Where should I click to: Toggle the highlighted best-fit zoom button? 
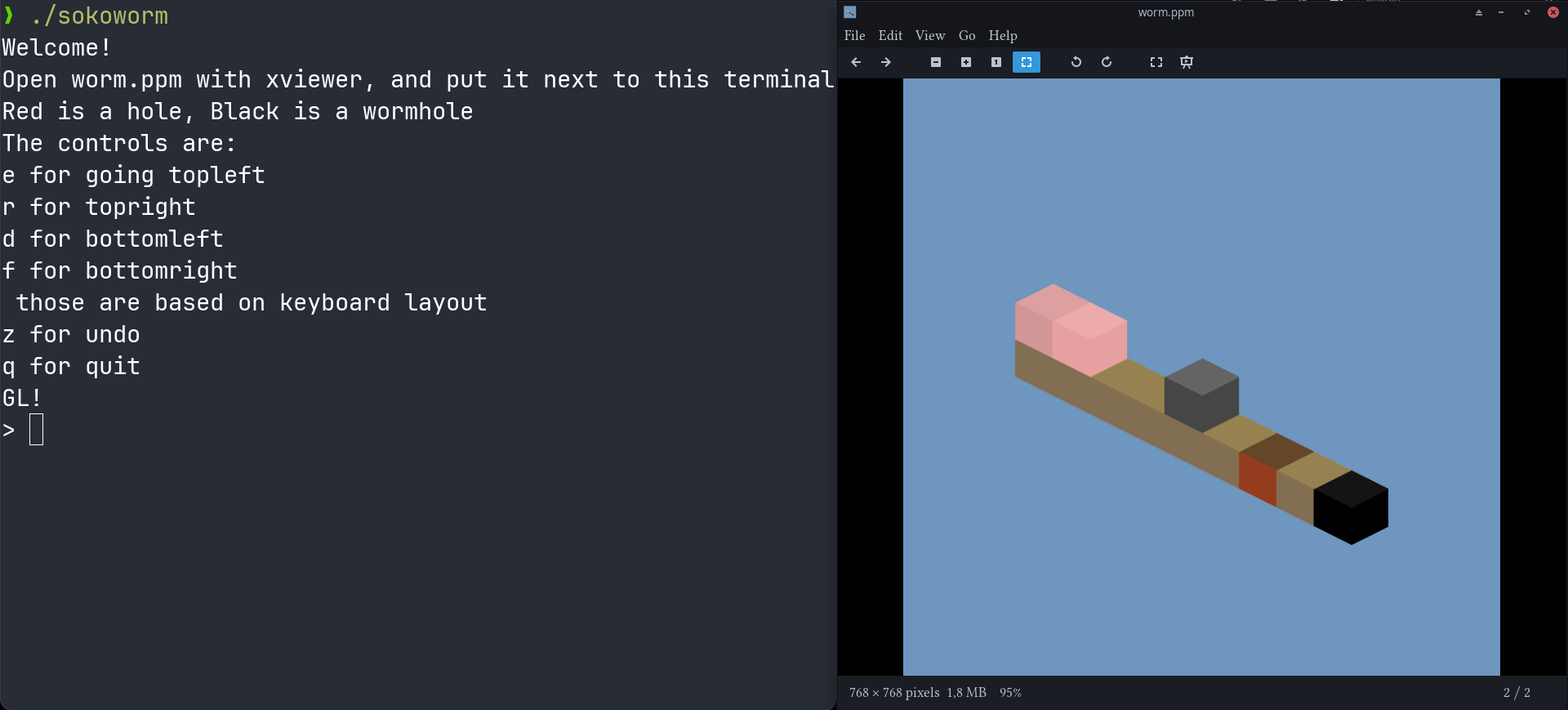[1027, 62]
